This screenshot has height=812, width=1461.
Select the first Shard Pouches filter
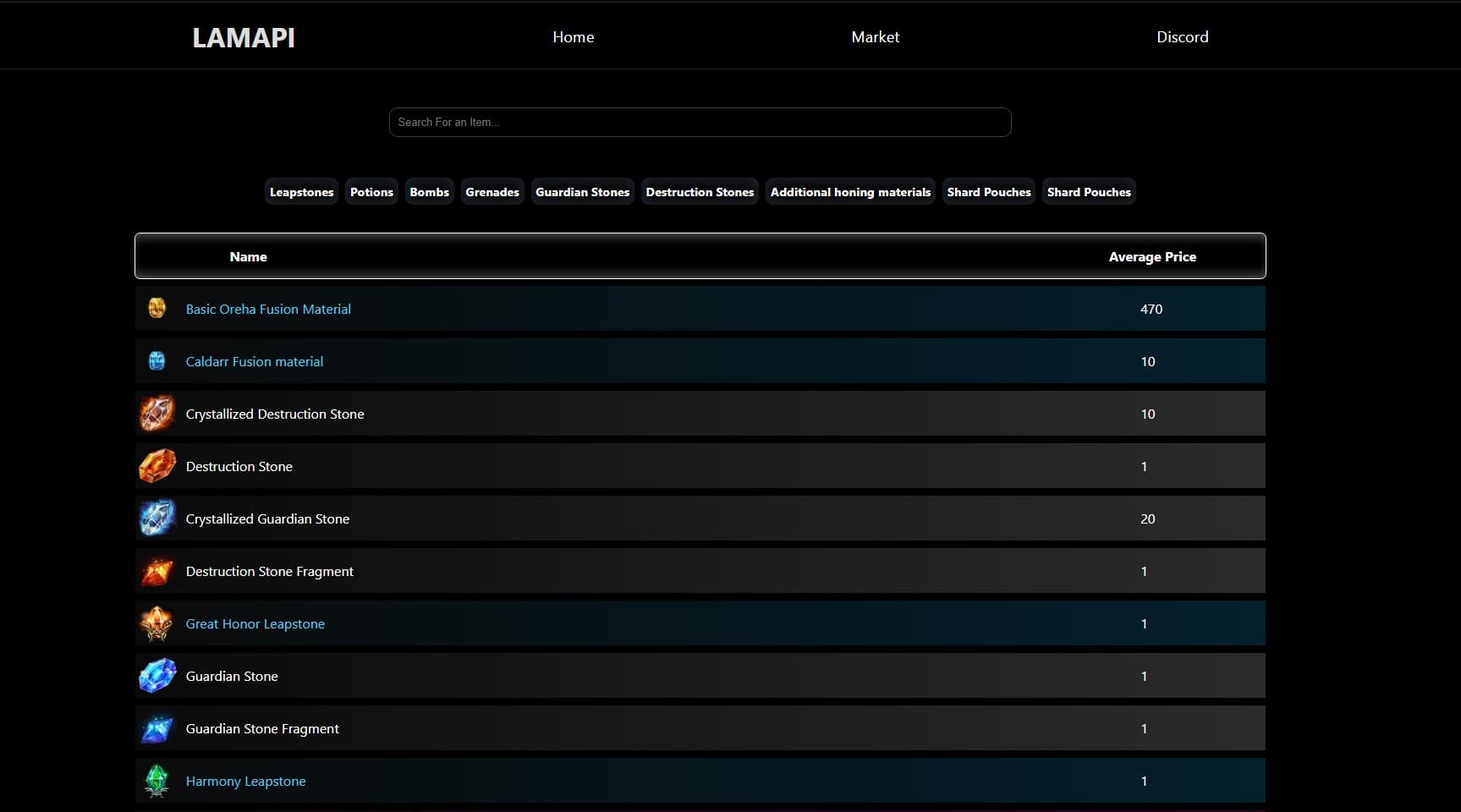pos(989,192)
